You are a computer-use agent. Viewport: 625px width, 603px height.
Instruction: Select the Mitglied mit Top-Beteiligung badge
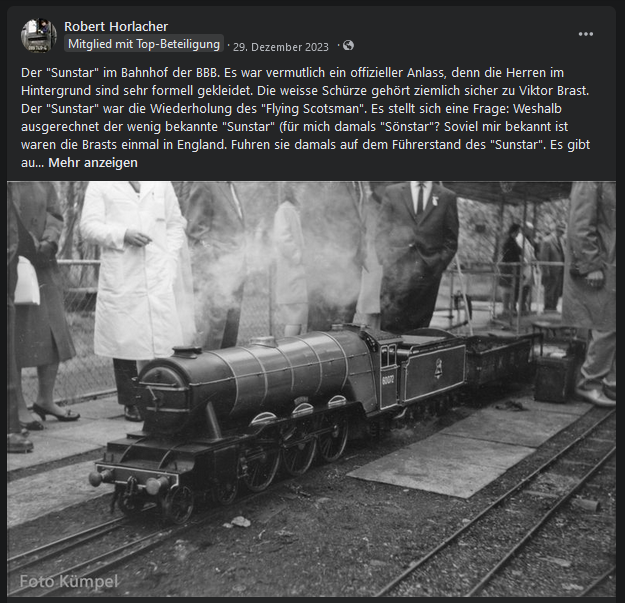pyautogui.click(x=144, y=44)
